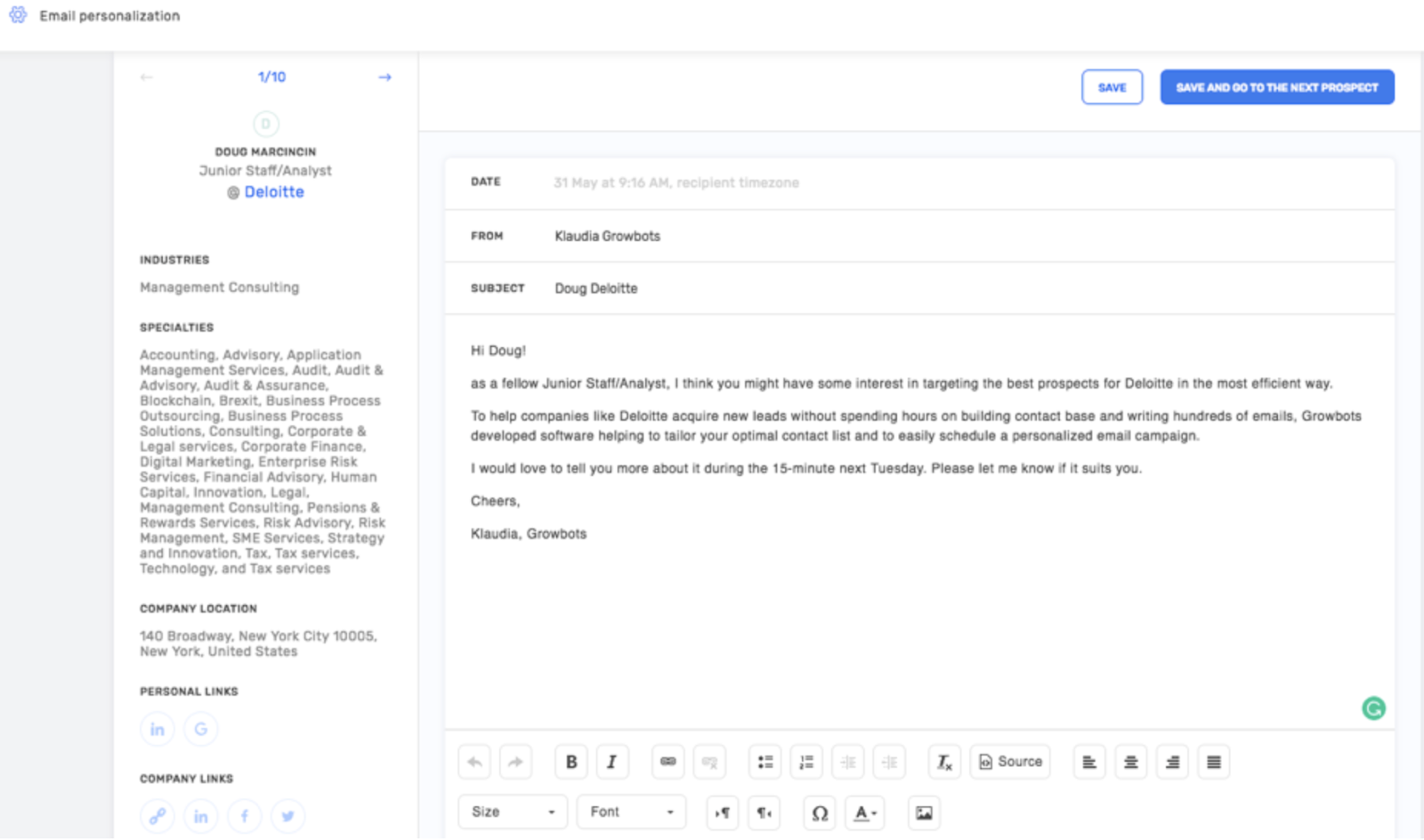Open Doug's LinkedIn profile from personal links
Screen dimensions: 1424x840
[x=157, y=729]
